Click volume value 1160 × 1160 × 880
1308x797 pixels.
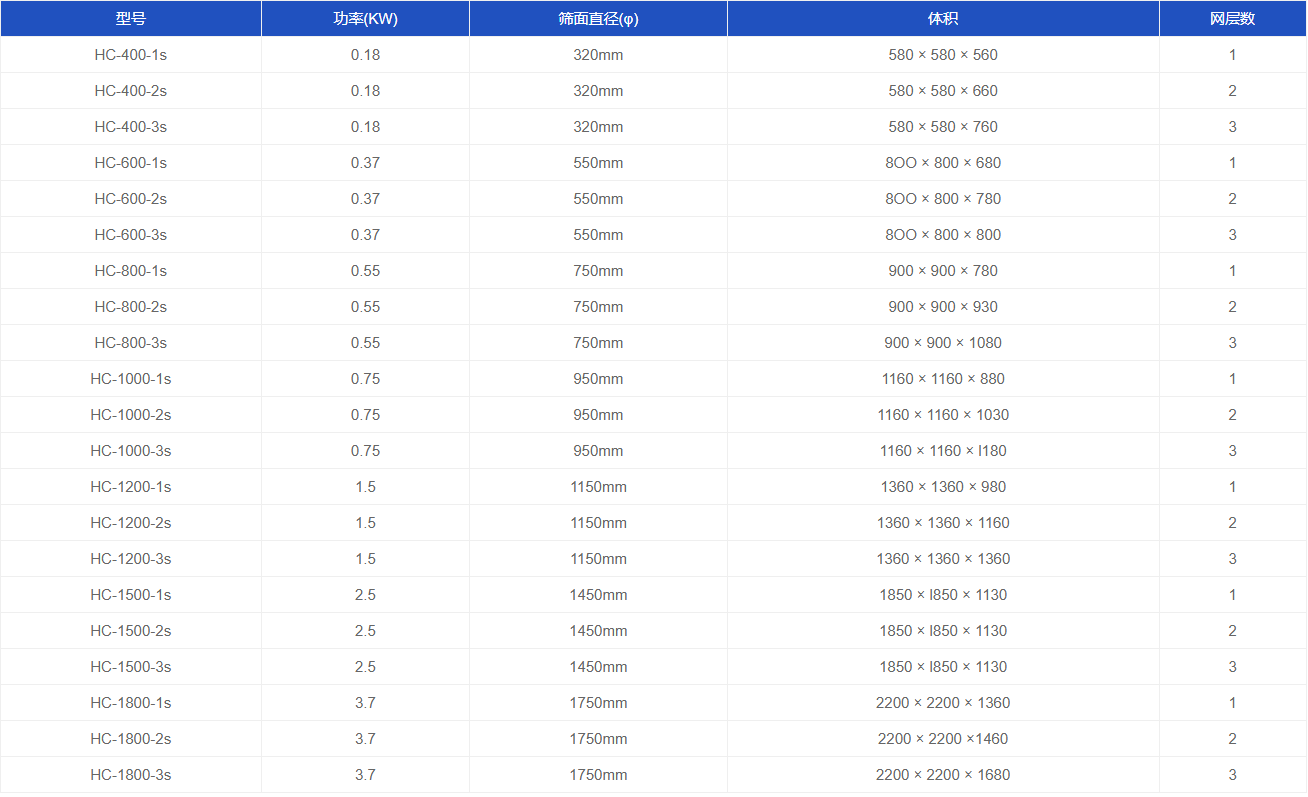point(943,379)
